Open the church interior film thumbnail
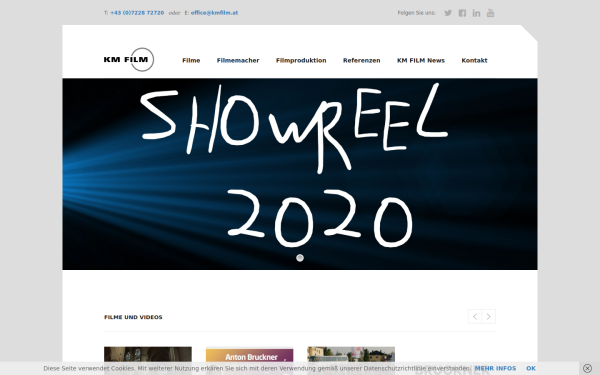600x375 pixels. [148, 354]
